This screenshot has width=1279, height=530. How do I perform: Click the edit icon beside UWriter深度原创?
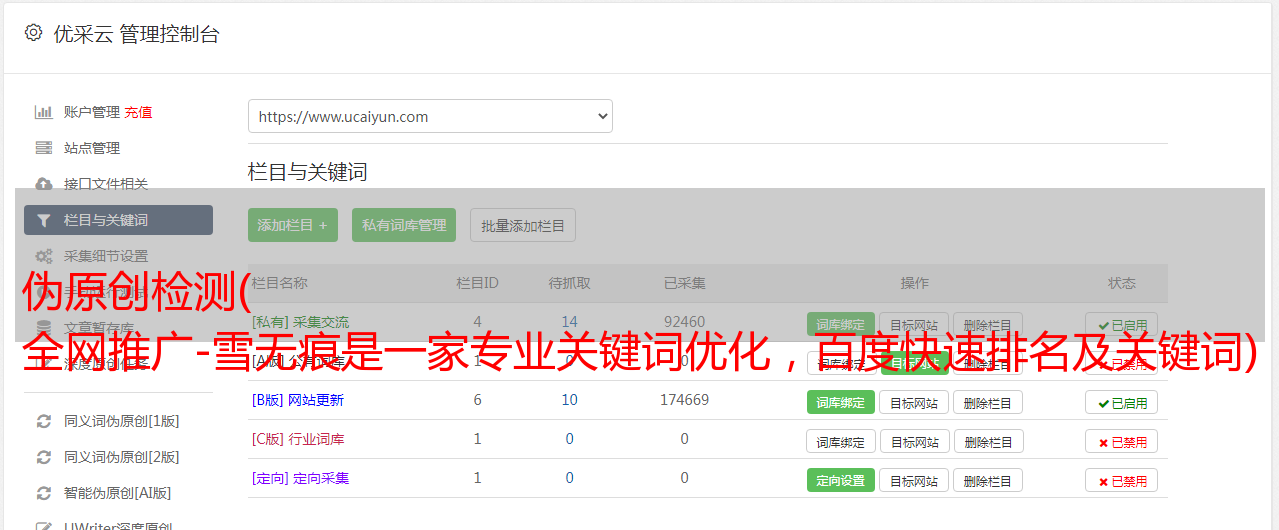44,526
